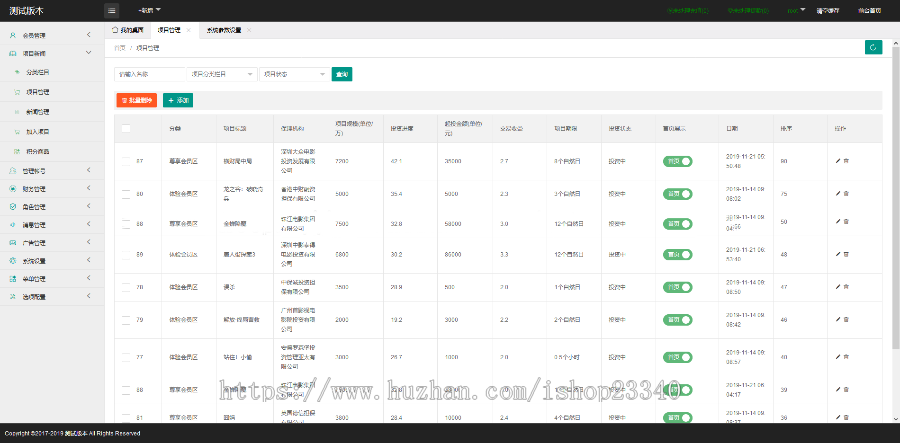Click the pencil edit icon for row 80
Image resolution: width=900 pixels, height=443 pixels.
[x=838, y=193]
